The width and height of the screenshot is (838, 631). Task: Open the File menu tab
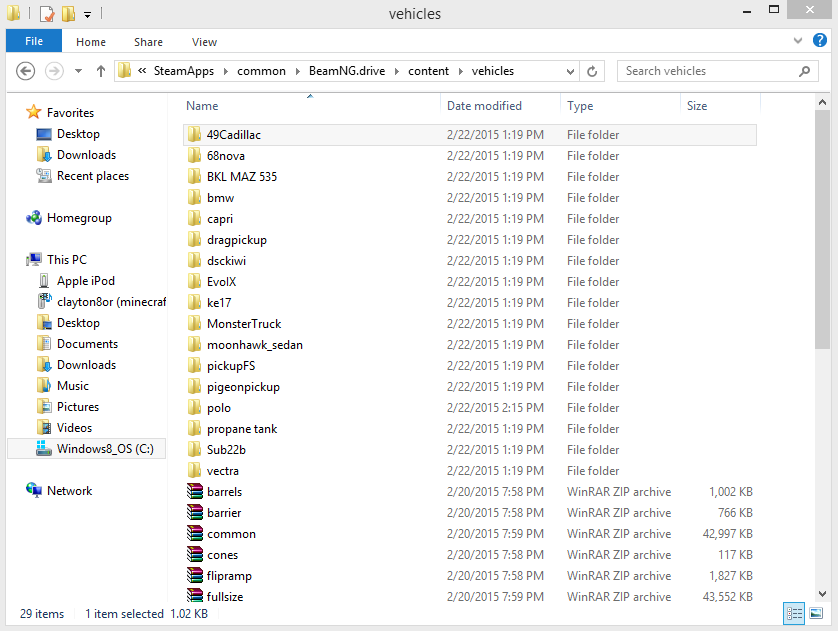coord(34,41)
